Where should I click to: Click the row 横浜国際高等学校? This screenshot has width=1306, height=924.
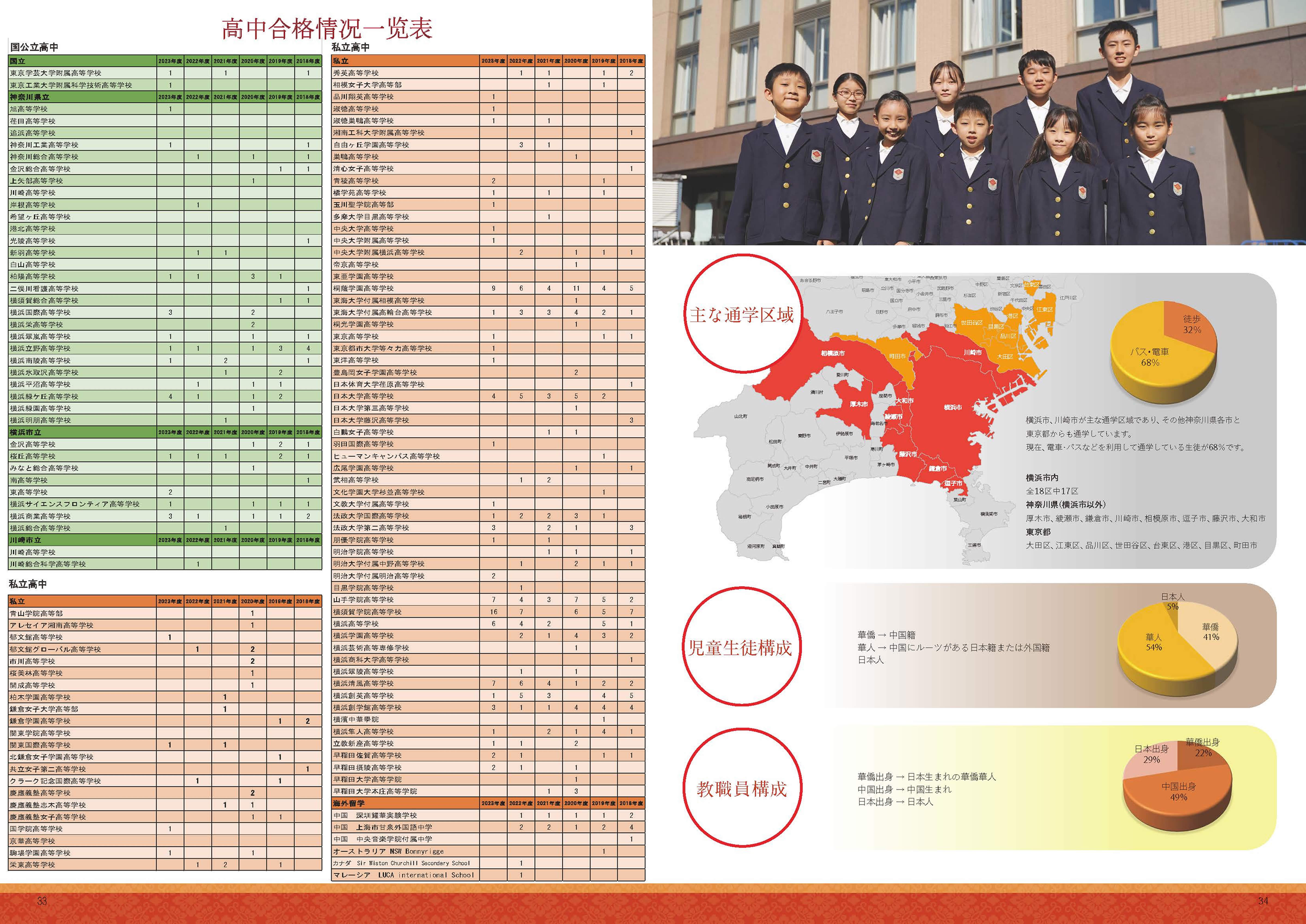coord(165,312)
